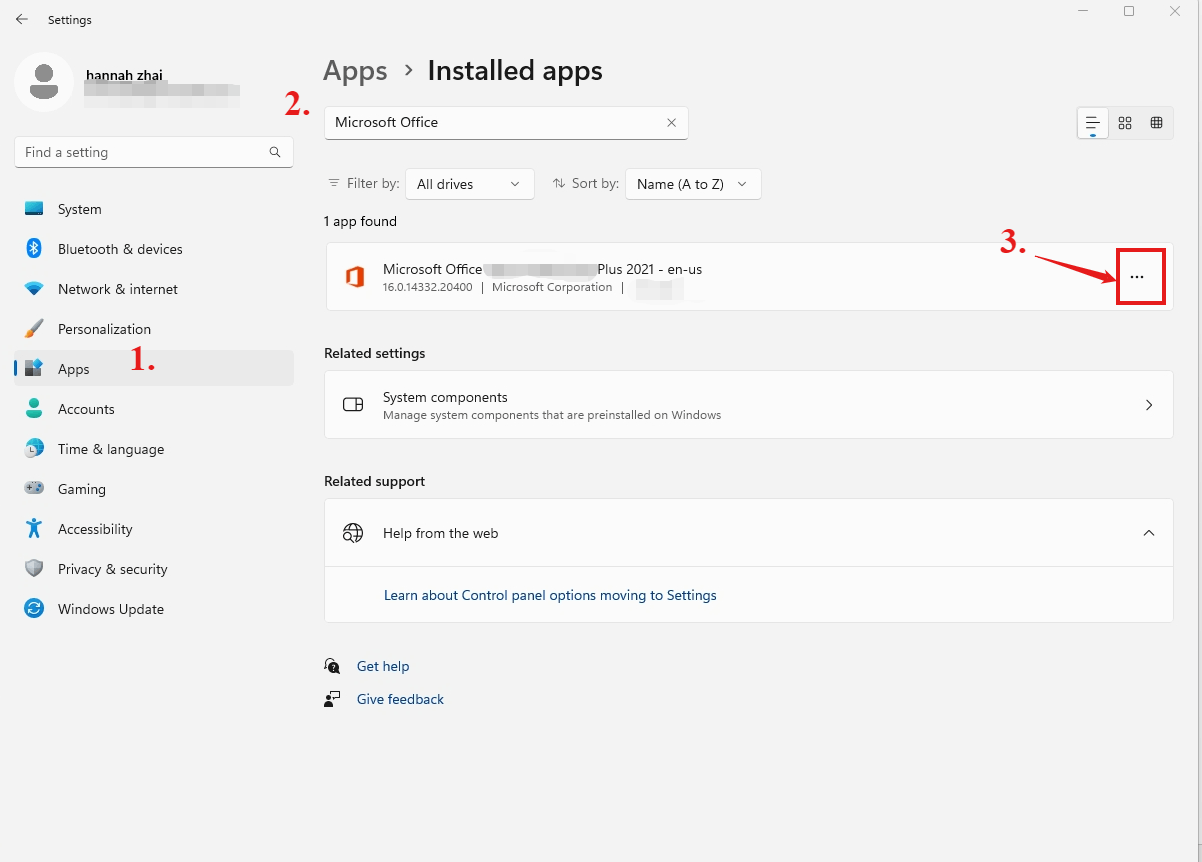Click the Help from the web globe icon
Viewport: 1202px width, 862px height.
click(353, 533)
